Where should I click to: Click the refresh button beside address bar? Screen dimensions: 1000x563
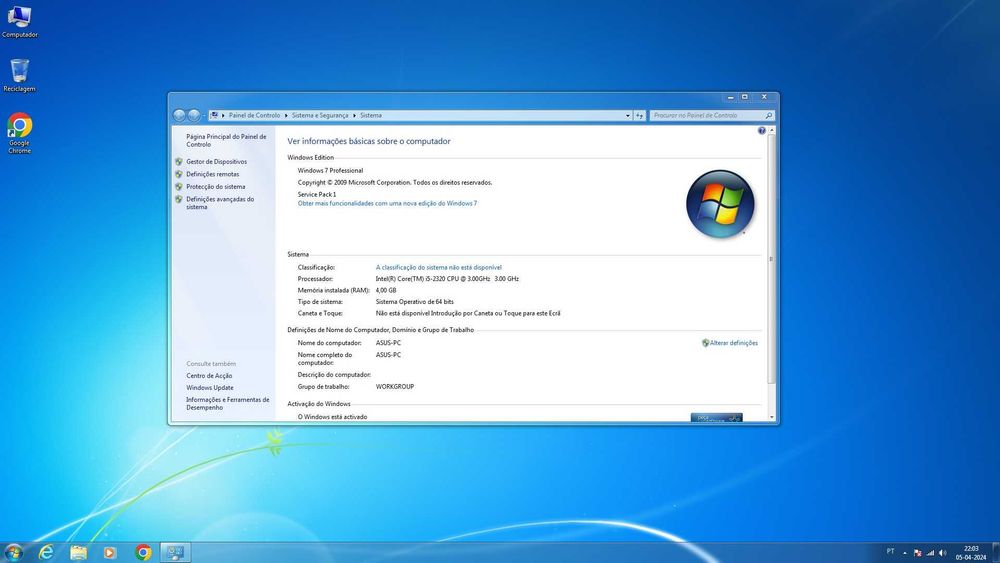click(x=640, y=115)
